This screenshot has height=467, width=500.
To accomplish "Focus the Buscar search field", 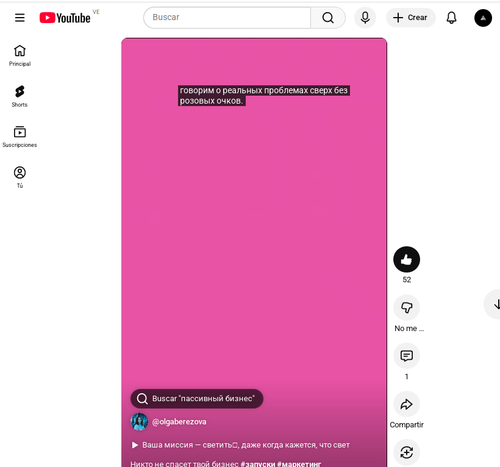I will tap(227, 17).
